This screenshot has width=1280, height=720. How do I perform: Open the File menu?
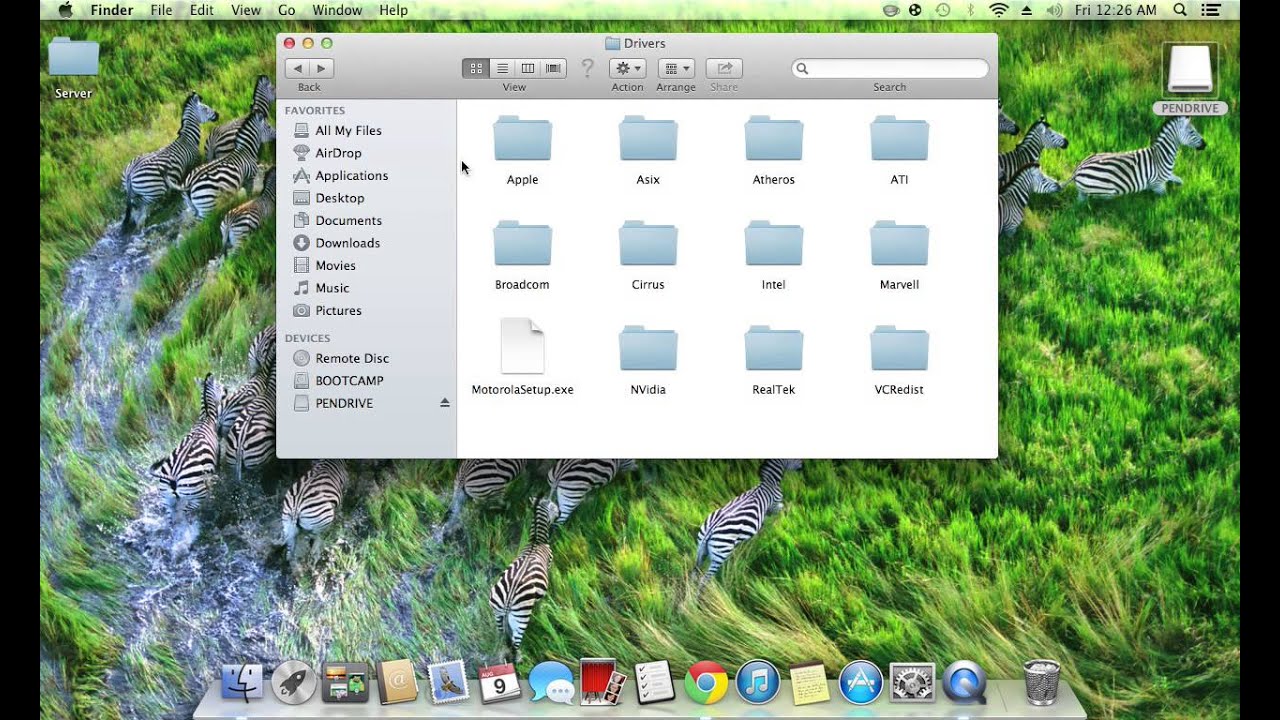pyautogui.click(x=161, y=10)
